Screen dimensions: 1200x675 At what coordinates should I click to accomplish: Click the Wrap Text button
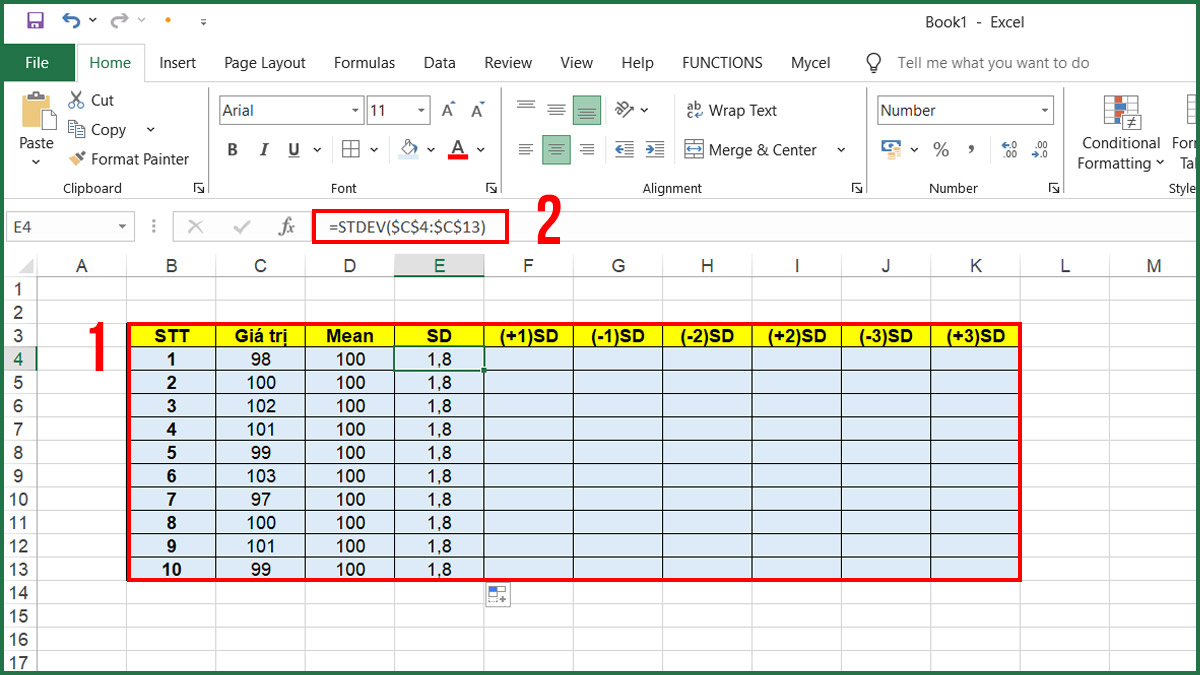(x=731, y=110)
